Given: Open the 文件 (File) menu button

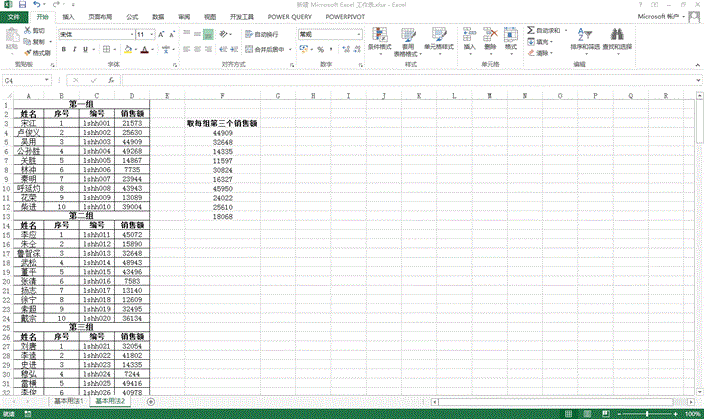Looking at the screenshot, I should click(x=14, y=17).
